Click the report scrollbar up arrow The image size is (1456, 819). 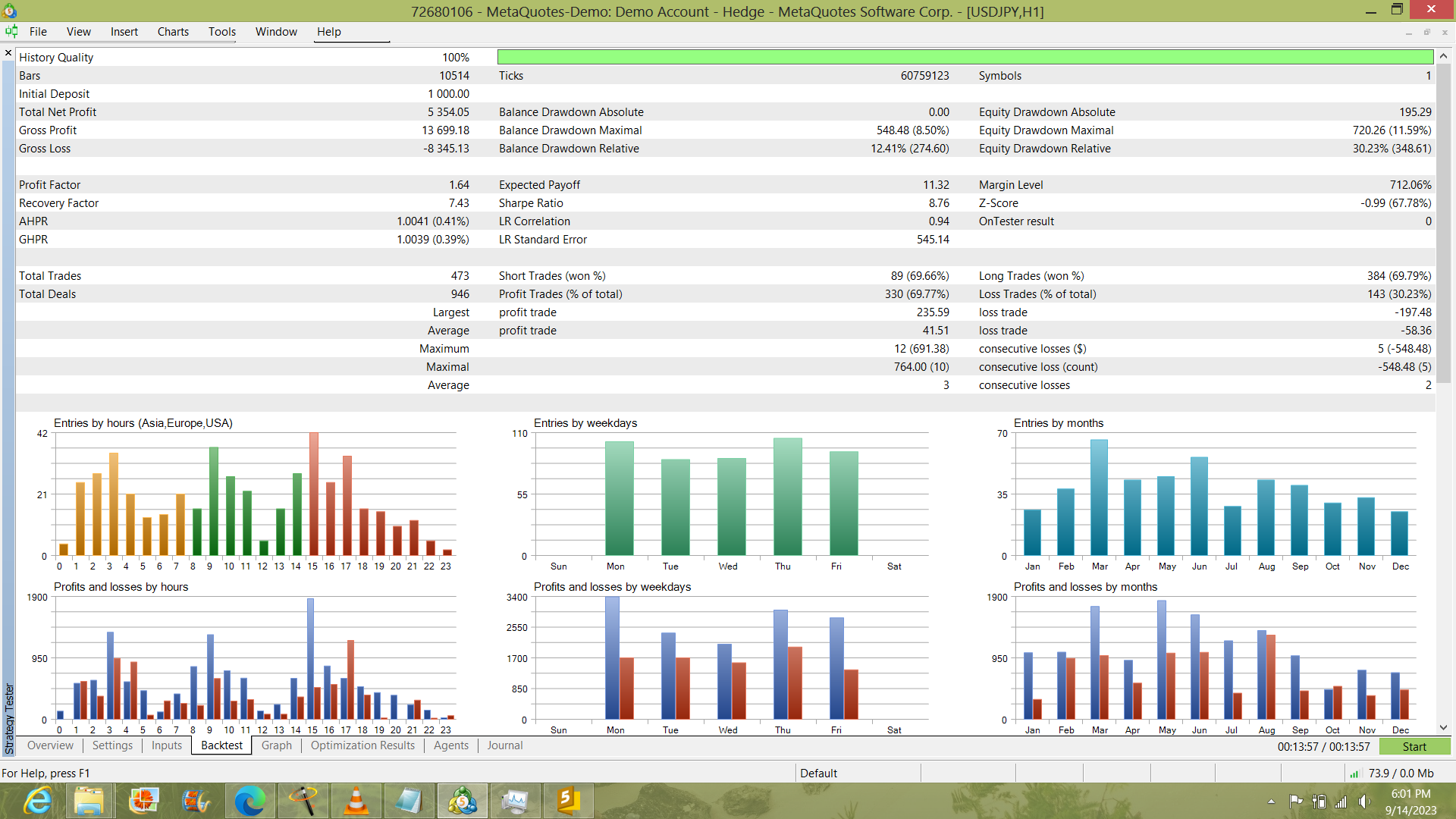click(1443, 55)
